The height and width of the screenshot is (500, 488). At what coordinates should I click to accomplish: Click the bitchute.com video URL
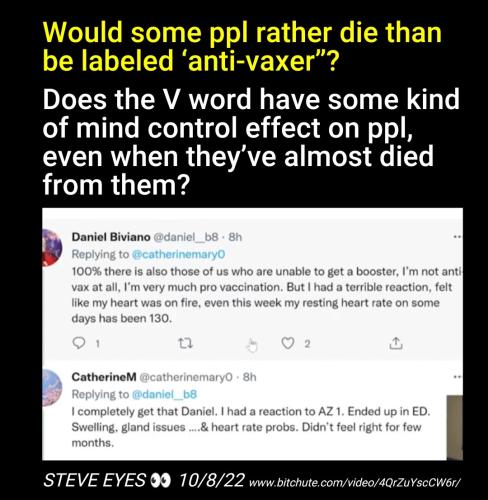click(x=355, y=482)
